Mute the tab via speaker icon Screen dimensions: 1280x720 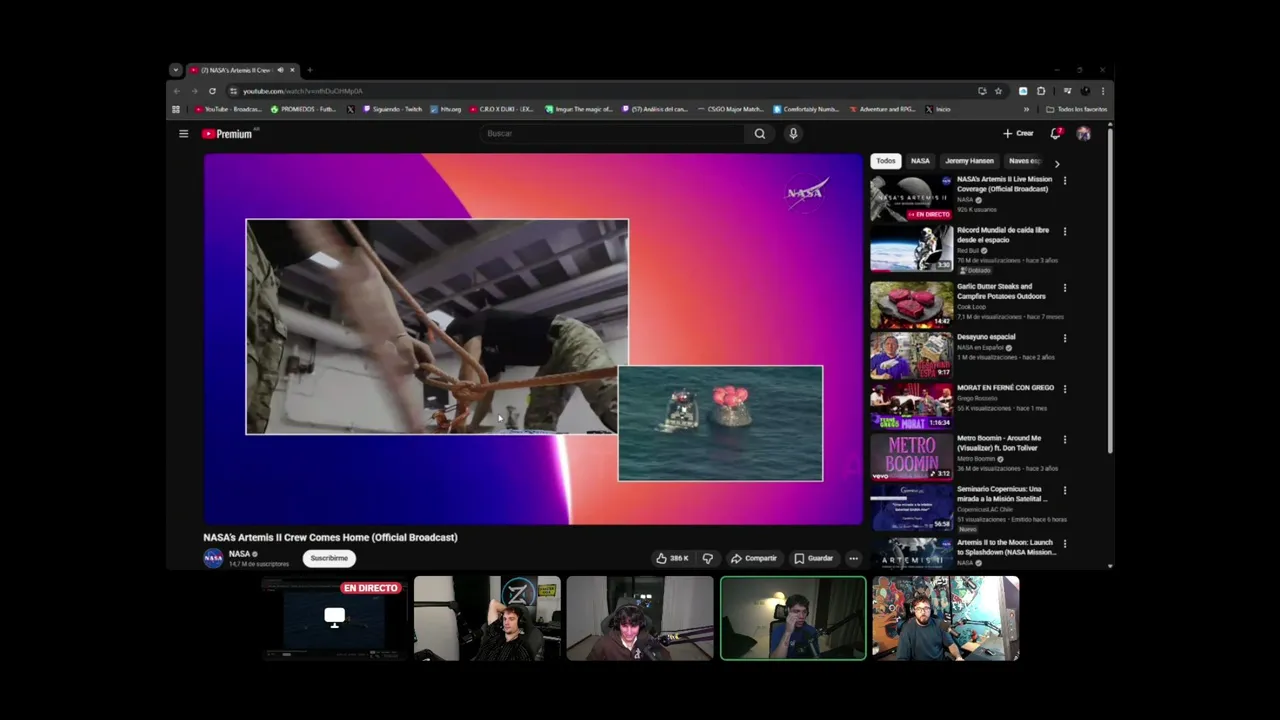click(280, 70)
